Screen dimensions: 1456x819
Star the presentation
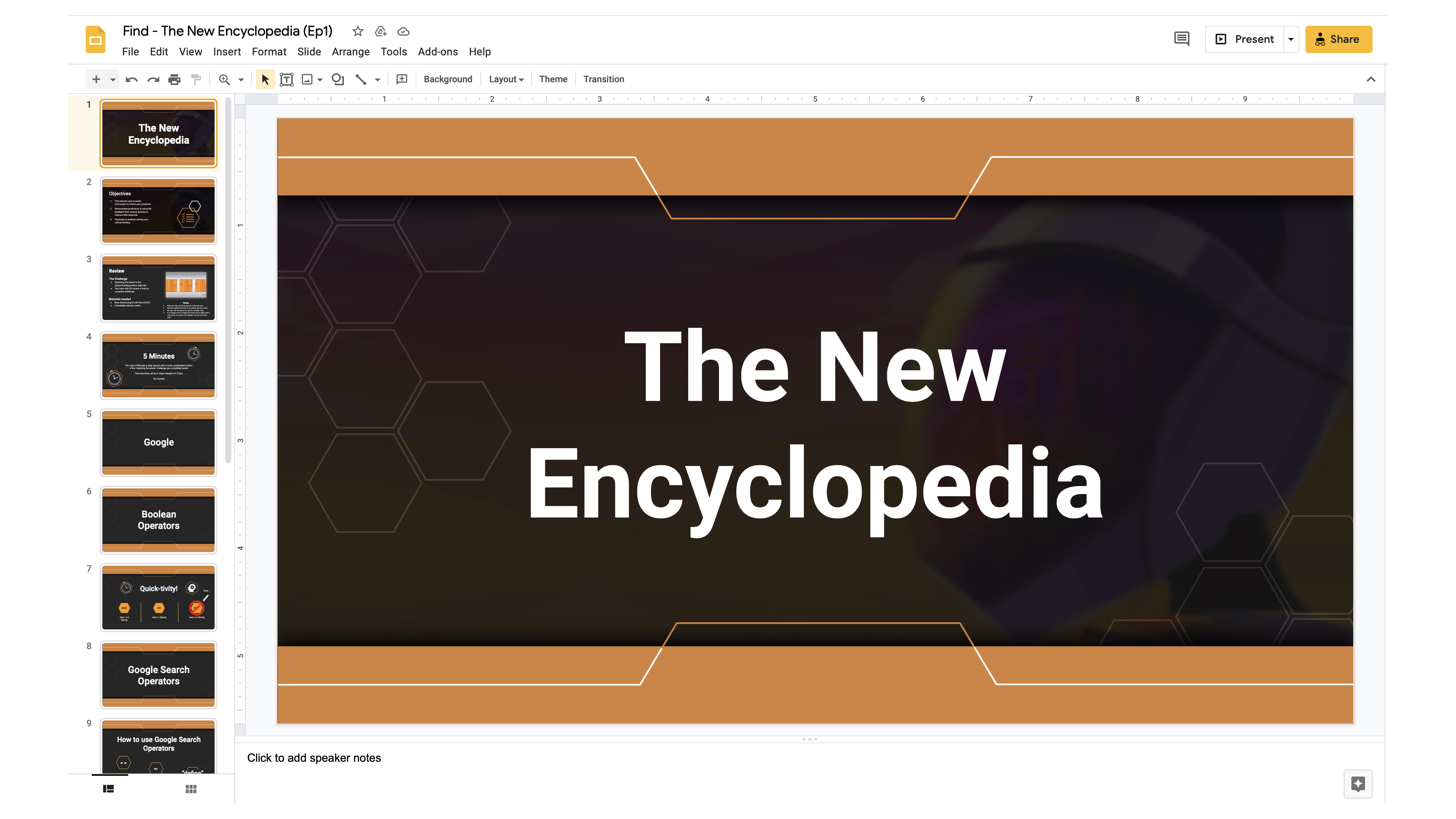[358, 31]
